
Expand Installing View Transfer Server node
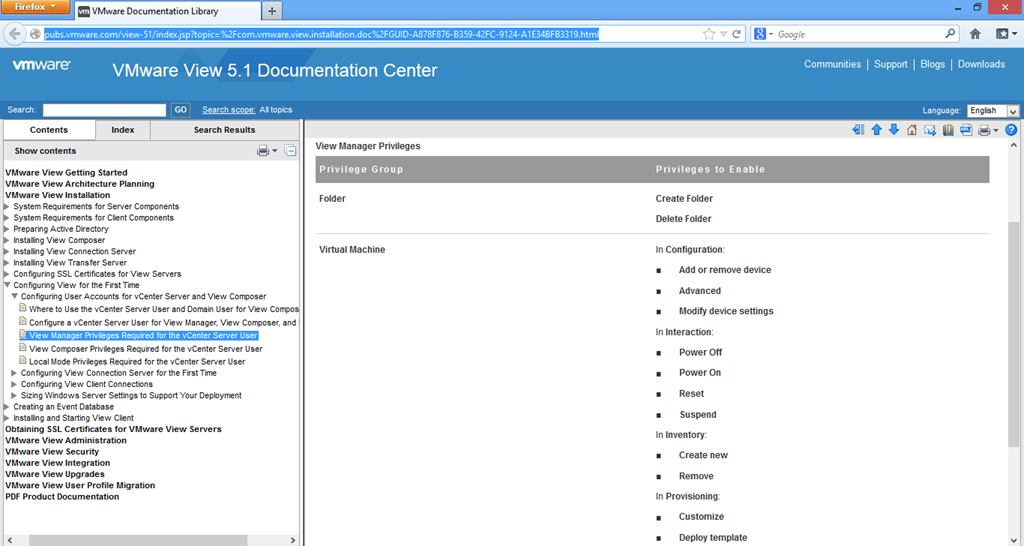click(7, 263)
